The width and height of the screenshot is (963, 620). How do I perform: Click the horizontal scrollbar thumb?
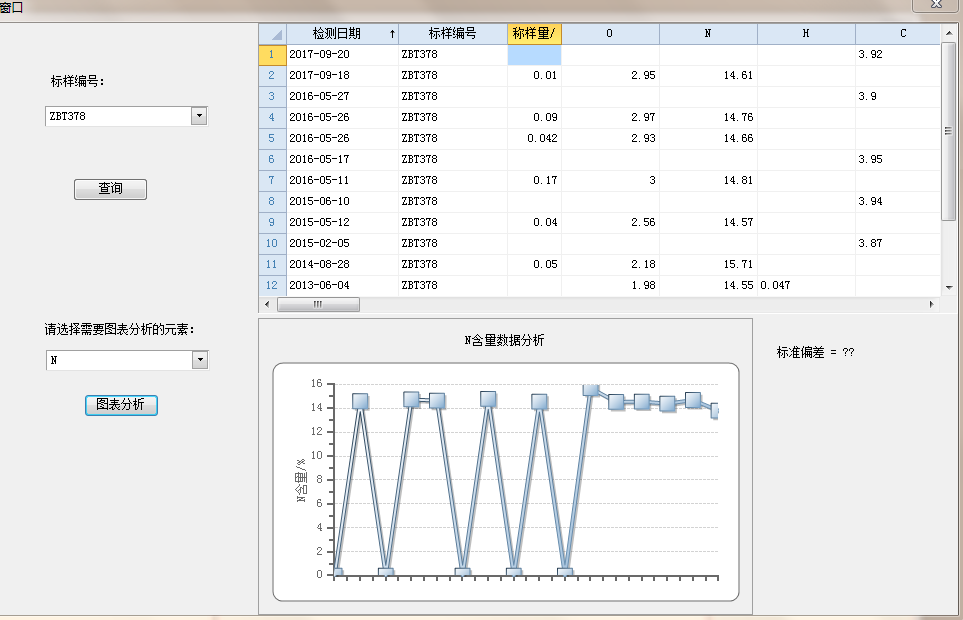coord(318,304)
